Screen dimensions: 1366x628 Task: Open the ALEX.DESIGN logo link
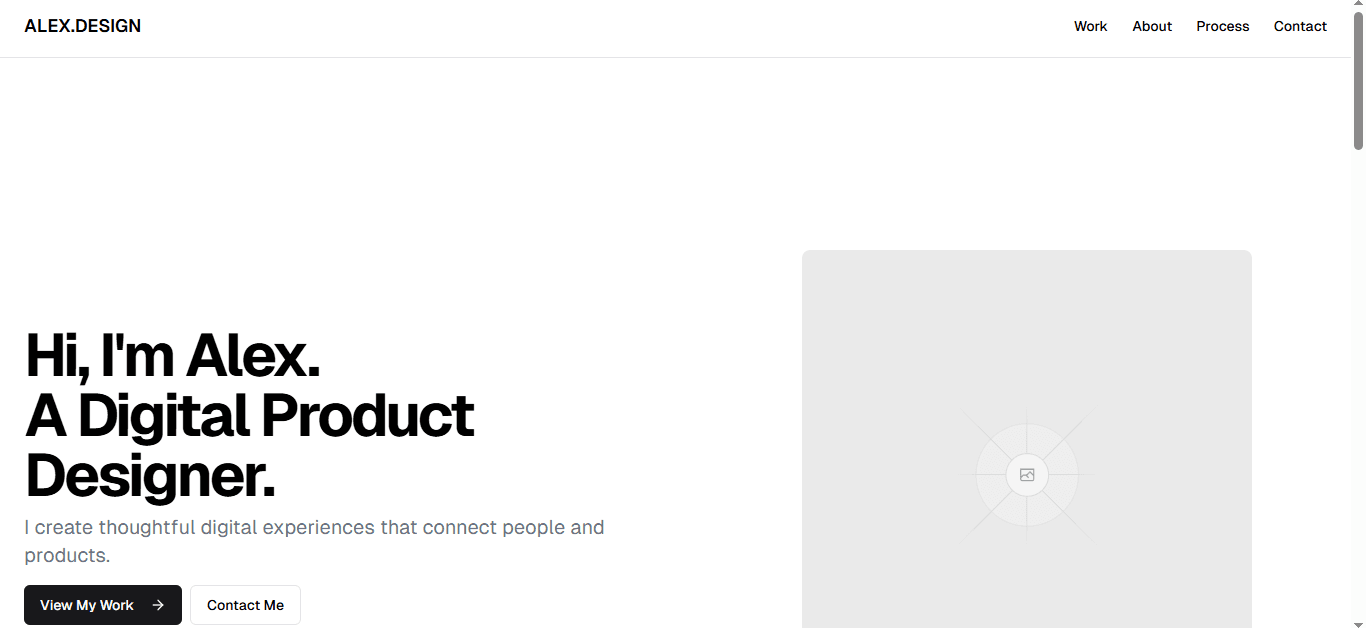click(83, 26)
